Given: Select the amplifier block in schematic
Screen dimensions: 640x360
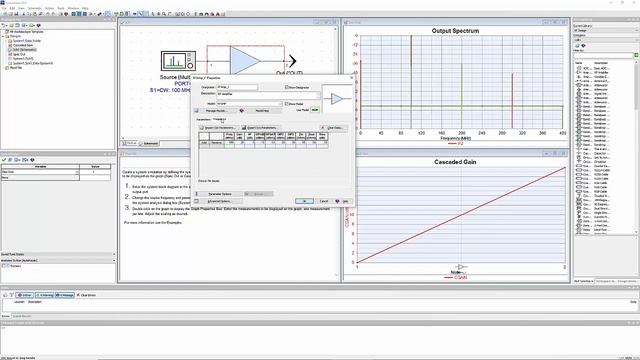Looking at the screenshot, I should pos(245,60).
